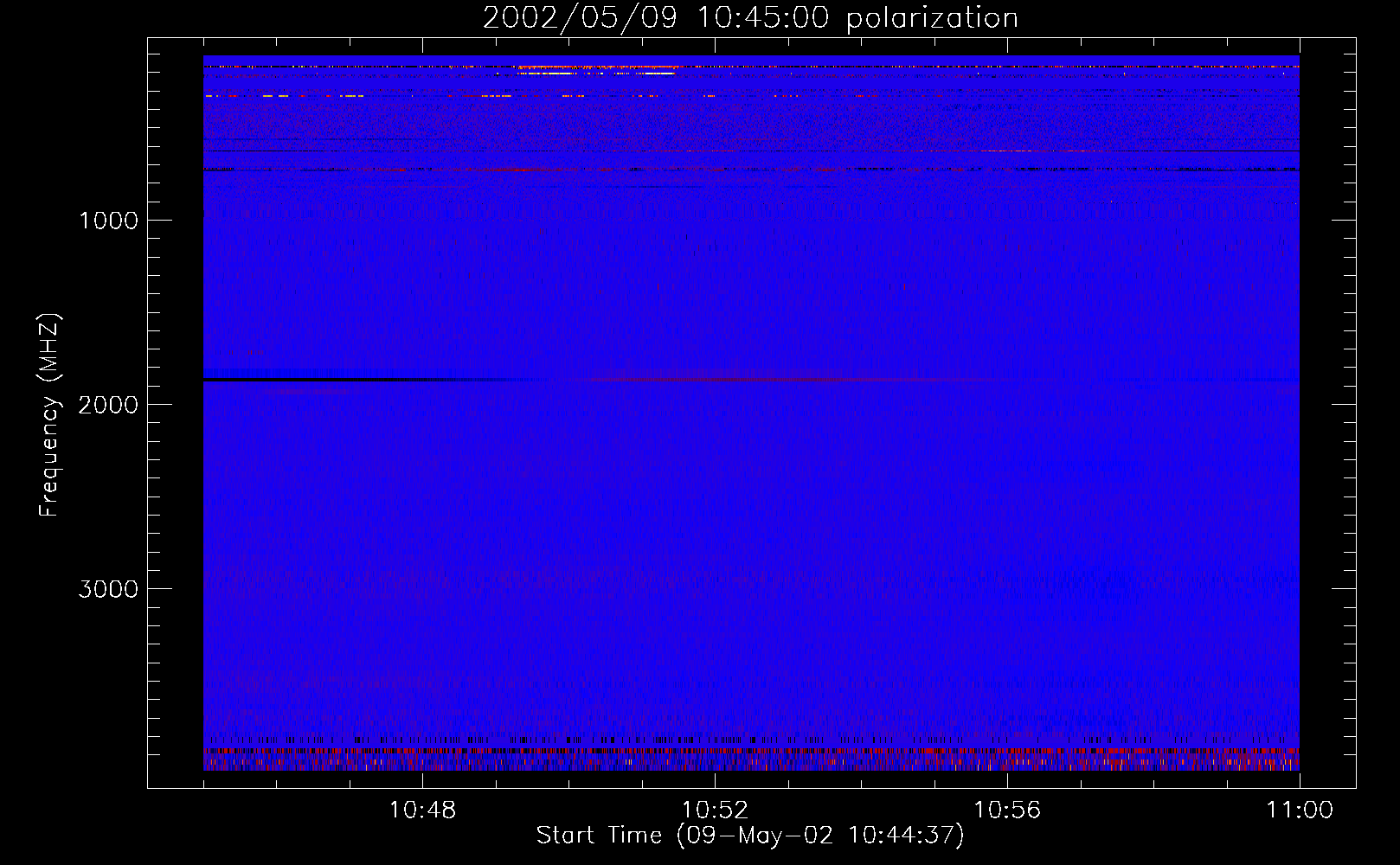Click the bright white-yellow burst streak at top
Screen dimensions: 1400x865
596,74
